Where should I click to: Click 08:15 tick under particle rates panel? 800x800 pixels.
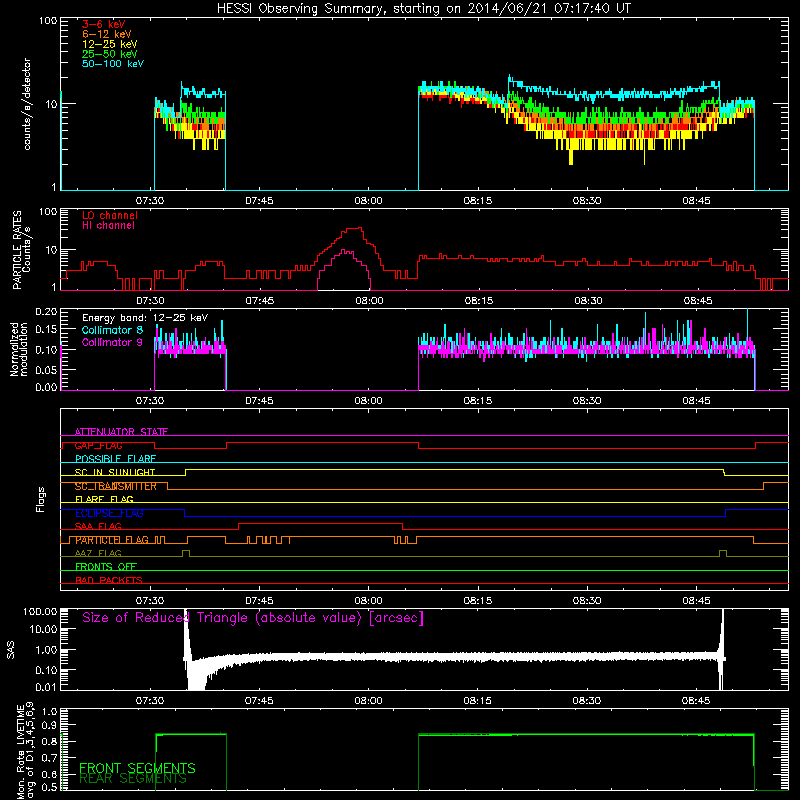point(478,301)
